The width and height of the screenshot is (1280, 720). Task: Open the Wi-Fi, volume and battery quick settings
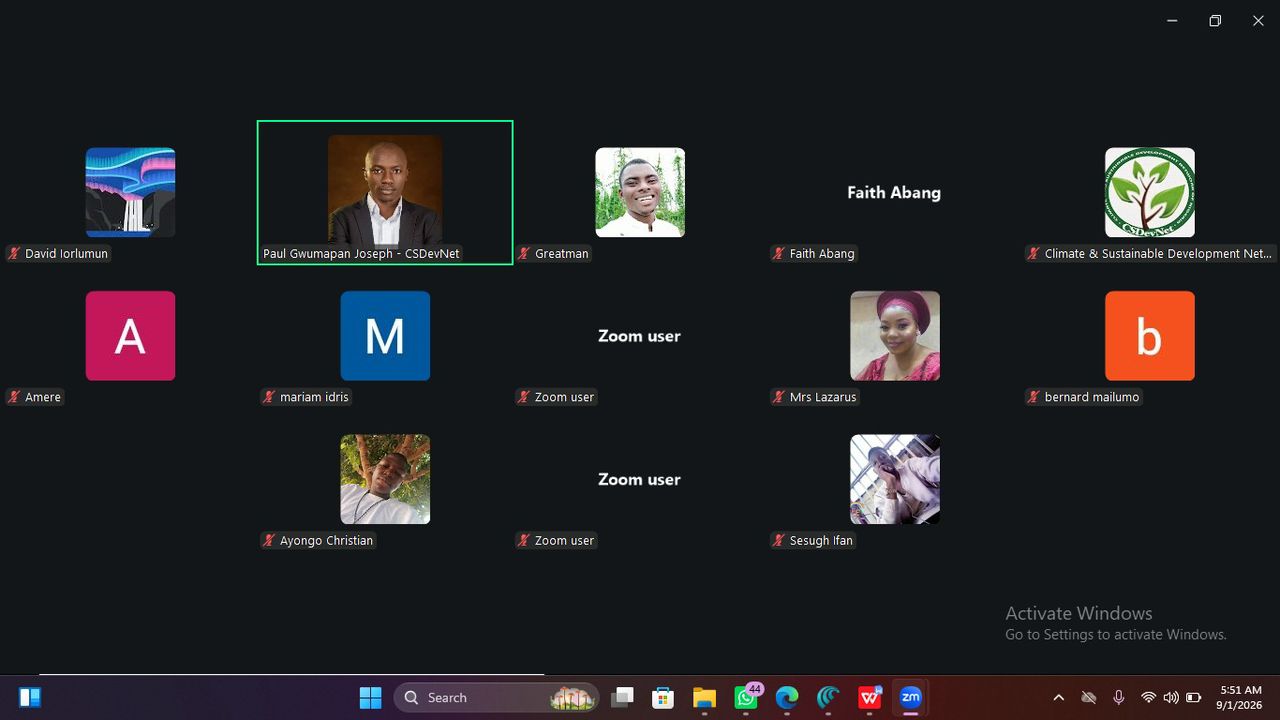tap(1170, 698)
